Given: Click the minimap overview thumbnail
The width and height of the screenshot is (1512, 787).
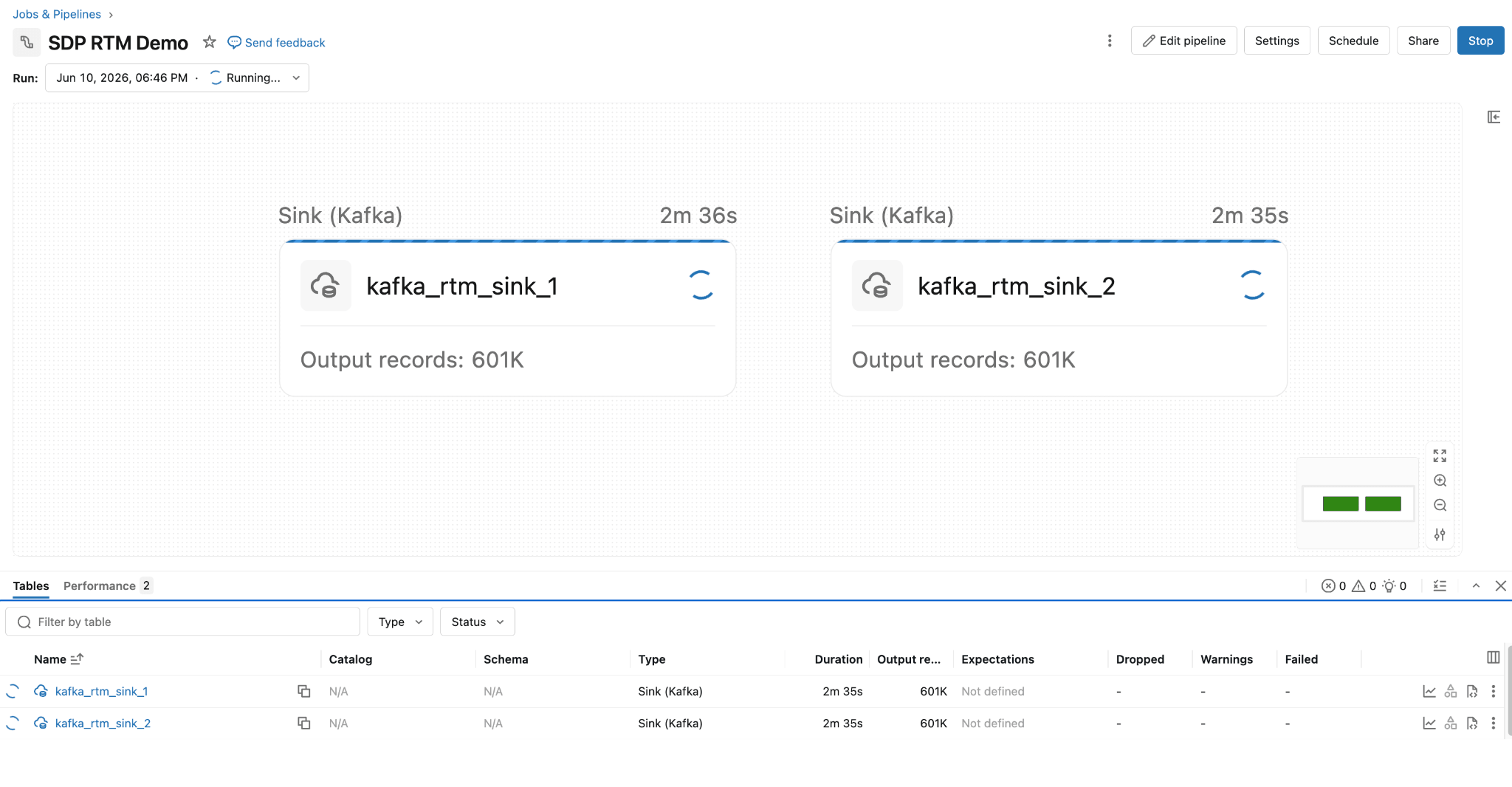Looking at the screenshot, I should click(1358, 504).
